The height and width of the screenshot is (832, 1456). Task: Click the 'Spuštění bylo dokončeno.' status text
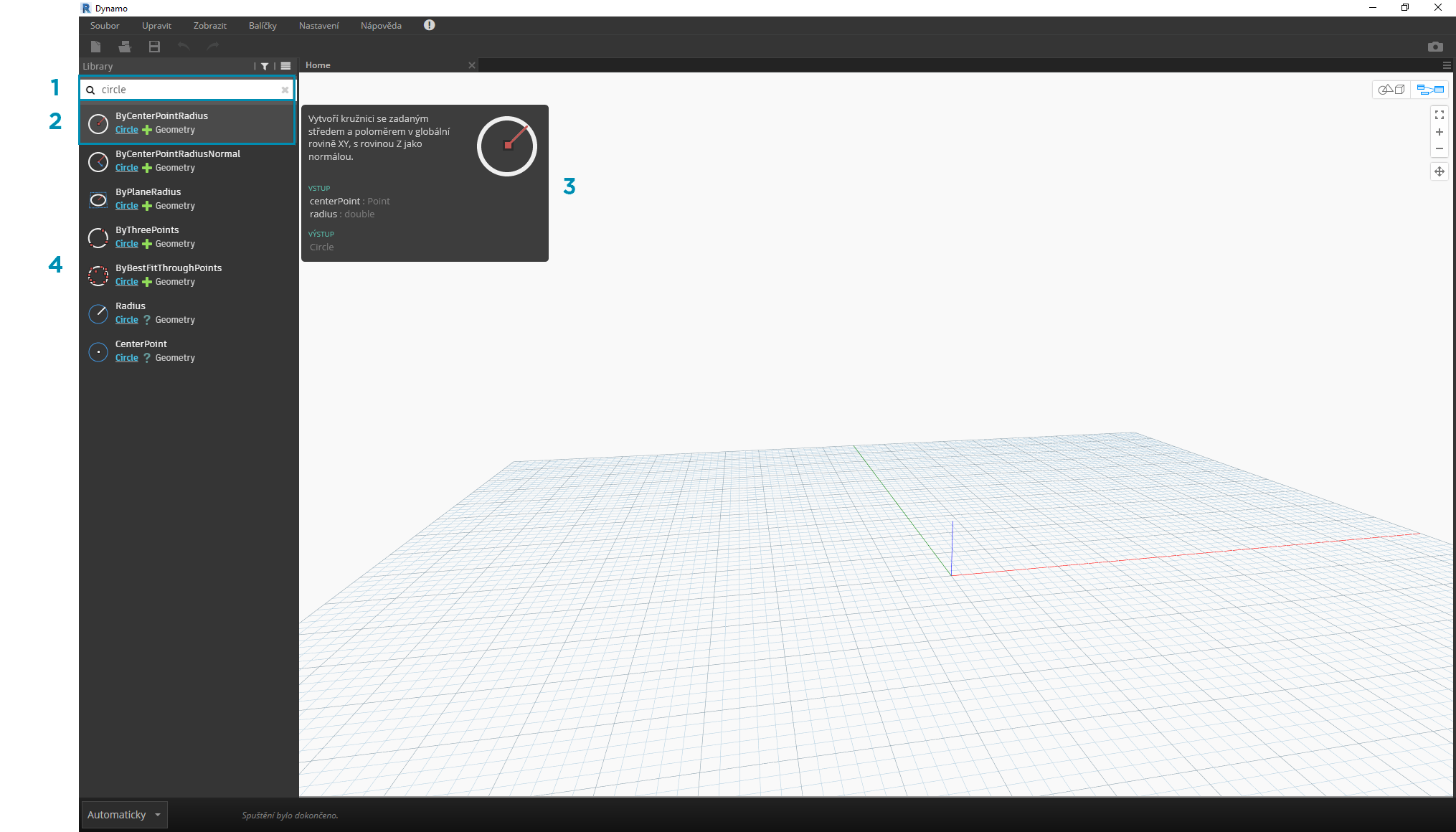coord(290,816)
